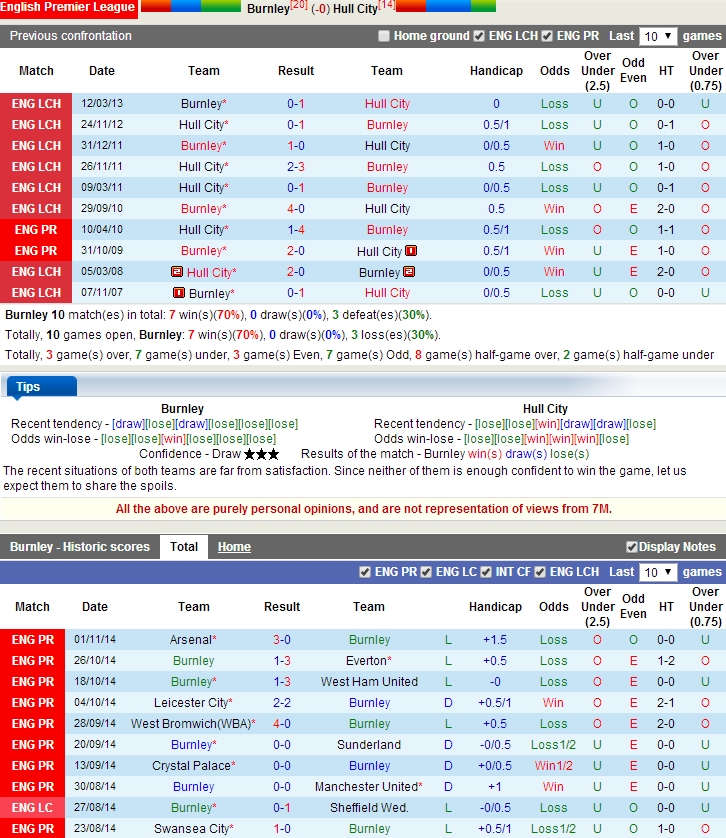Click the Handicap column header in Historic scores
Image resolution: width=726 pixels, height=838 pixels.
[495, 607]
